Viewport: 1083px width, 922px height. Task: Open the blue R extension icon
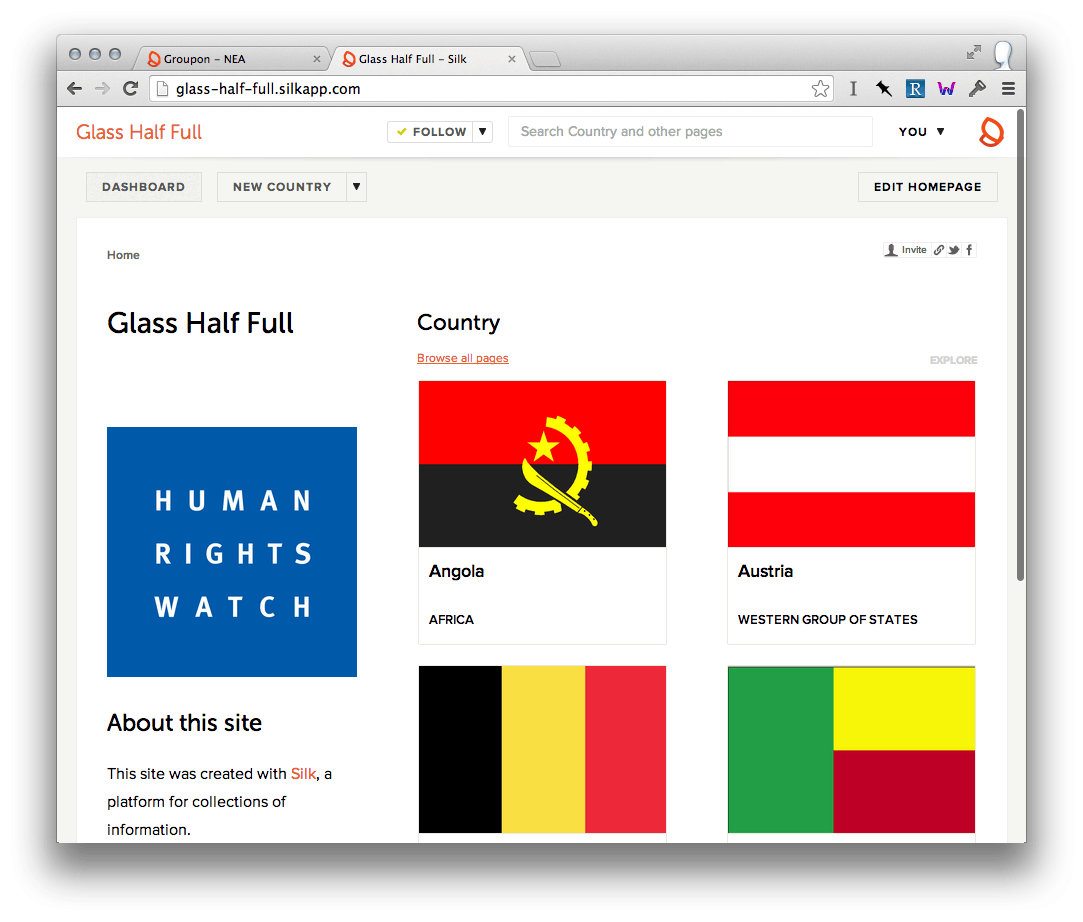pyautogui.click(x=915, y=88)
